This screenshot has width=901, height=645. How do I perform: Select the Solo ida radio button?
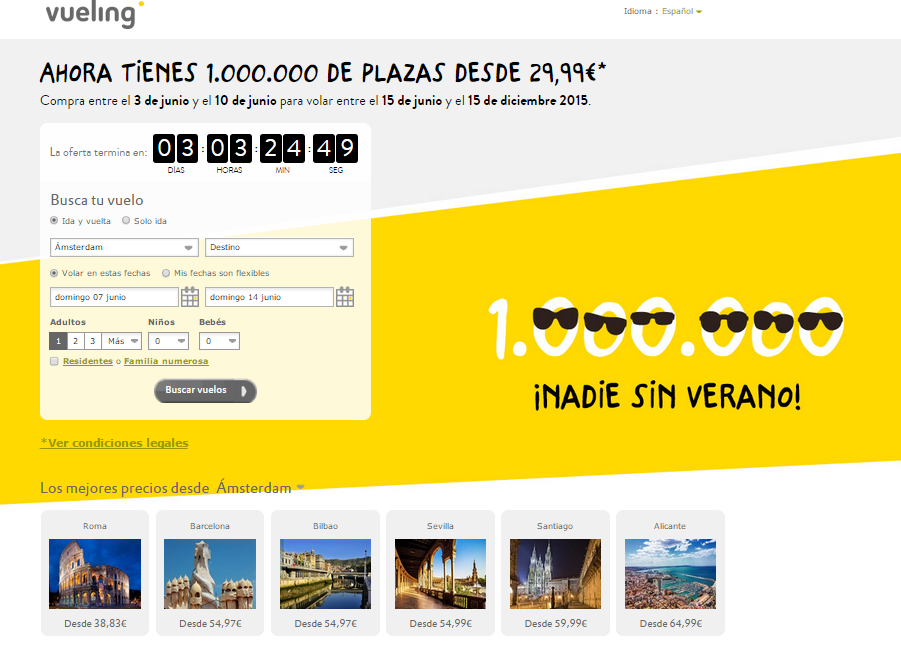point(128,221)
